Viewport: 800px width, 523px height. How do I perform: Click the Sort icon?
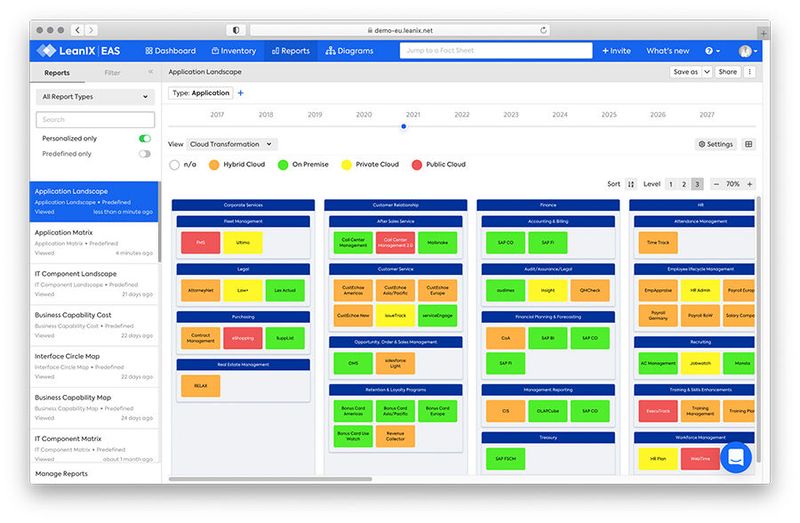631,184
